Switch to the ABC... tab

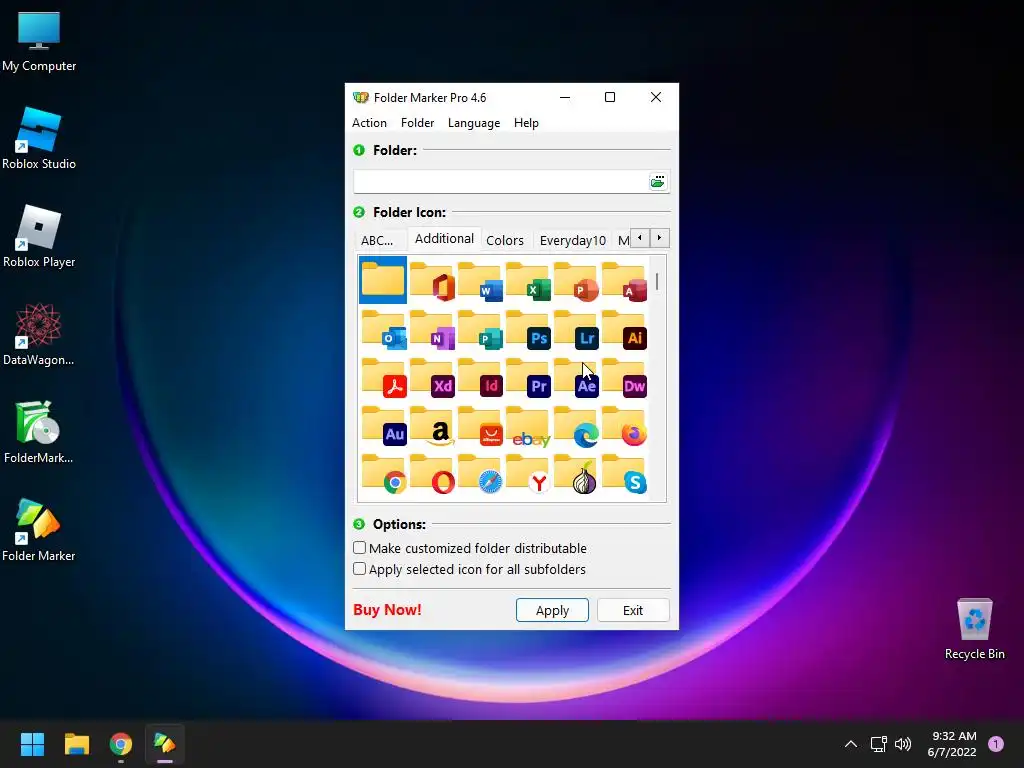pos(377,240)
